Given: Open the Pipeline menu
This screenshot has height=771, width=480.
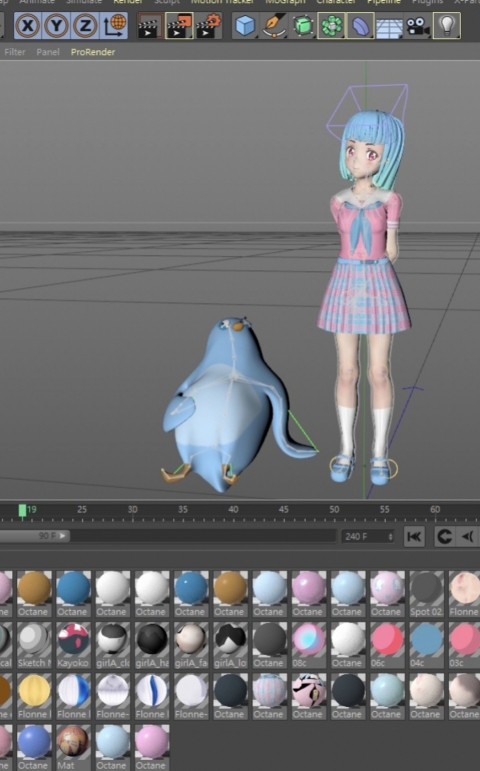Looking at the screenshot, I should click(384, 2).
